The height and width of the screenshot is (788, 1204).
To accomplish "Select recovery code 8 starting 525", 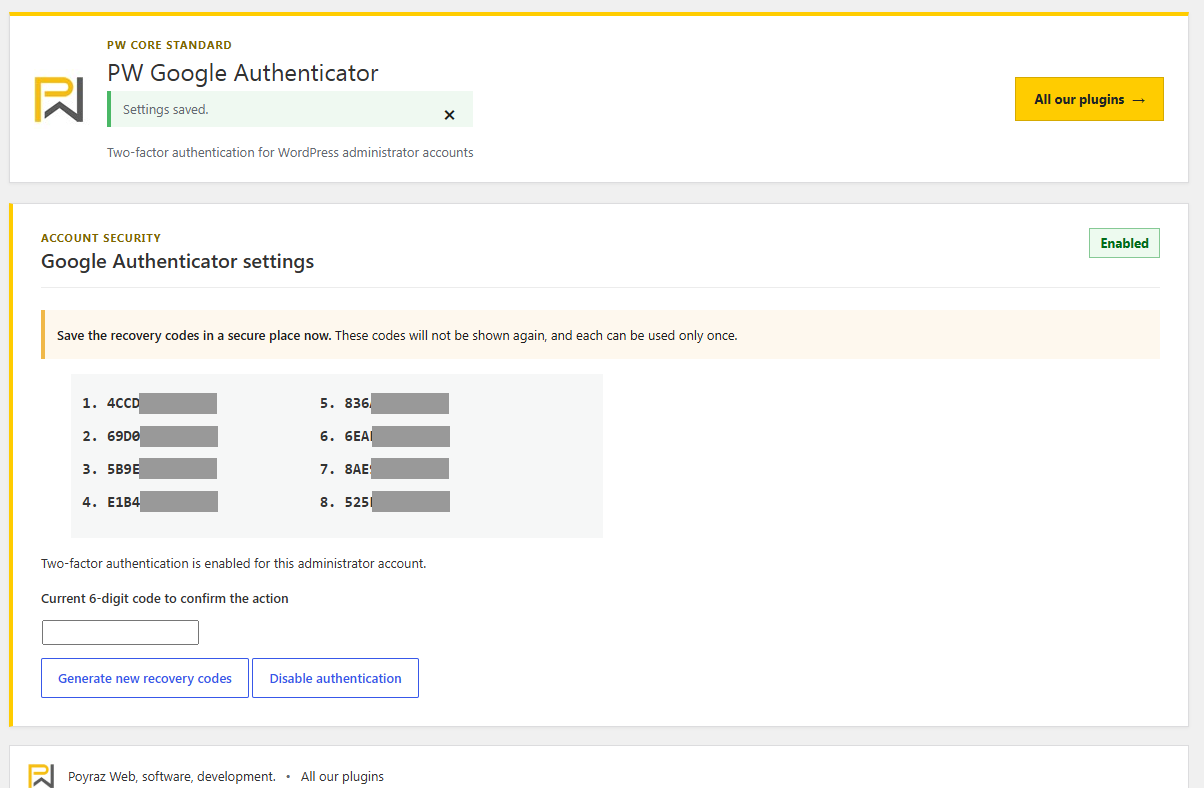I will tap(398, 502).
